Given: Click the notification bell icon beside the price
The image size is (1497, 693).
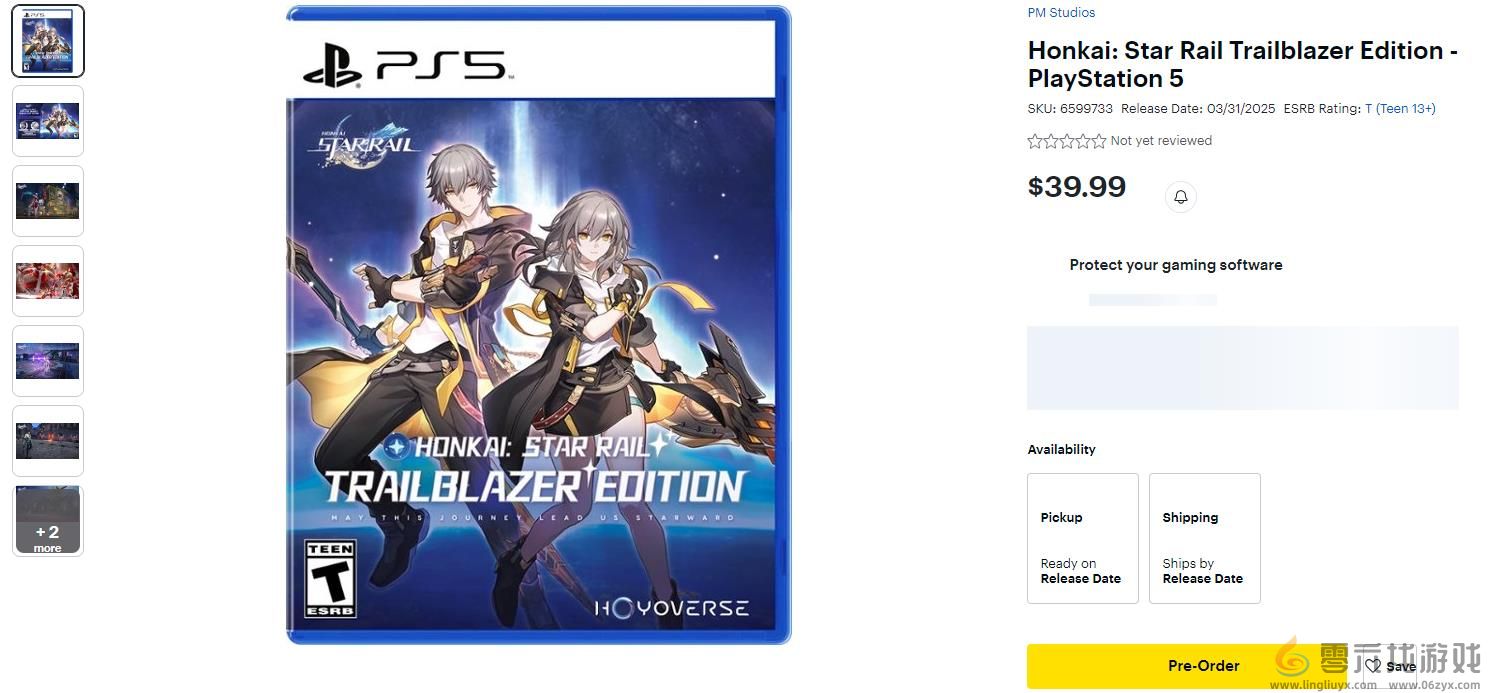Looking at the screenshot, I should (1180, 196).
